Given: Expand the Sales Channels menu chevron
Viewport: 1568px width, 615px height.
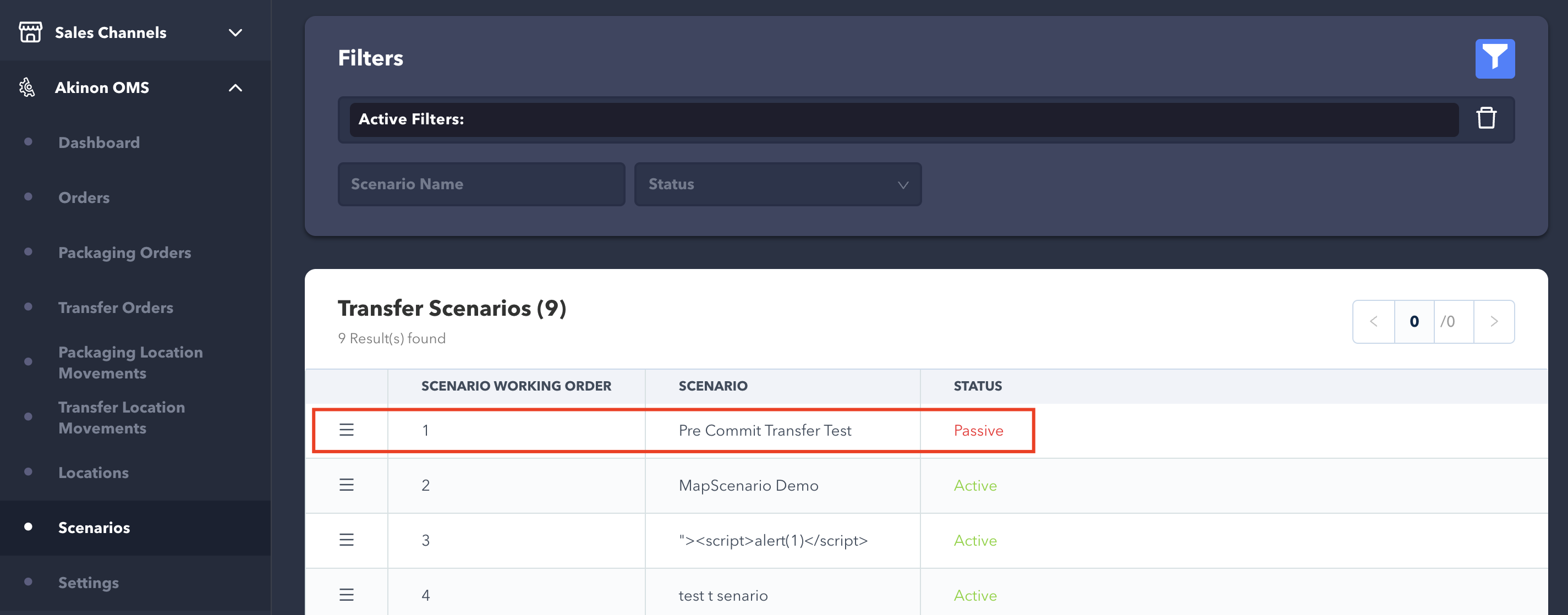Looking at the screenshot, I should point(235,33).
